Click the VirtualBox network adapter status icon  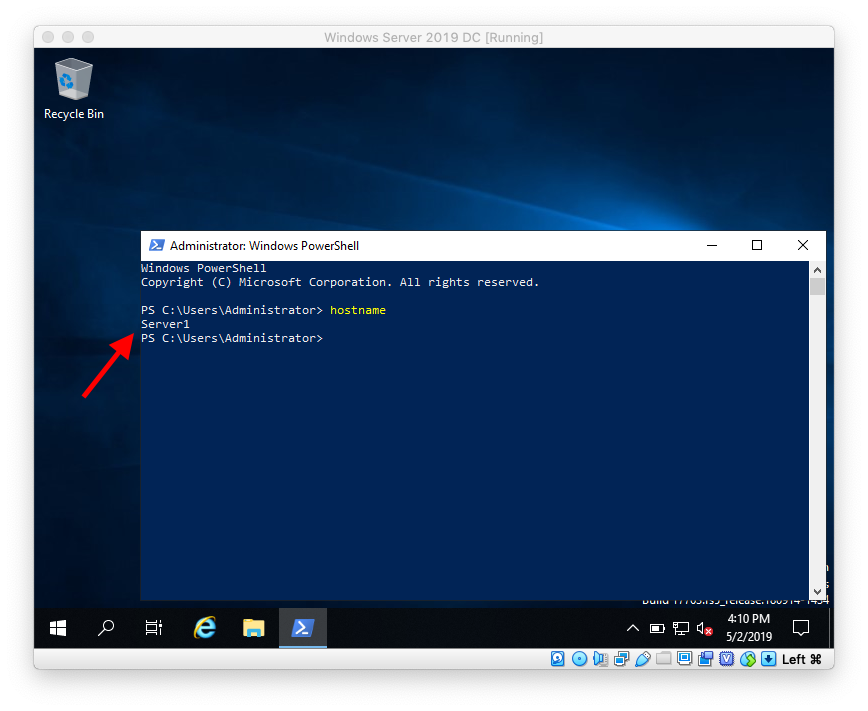coord(623,659)
